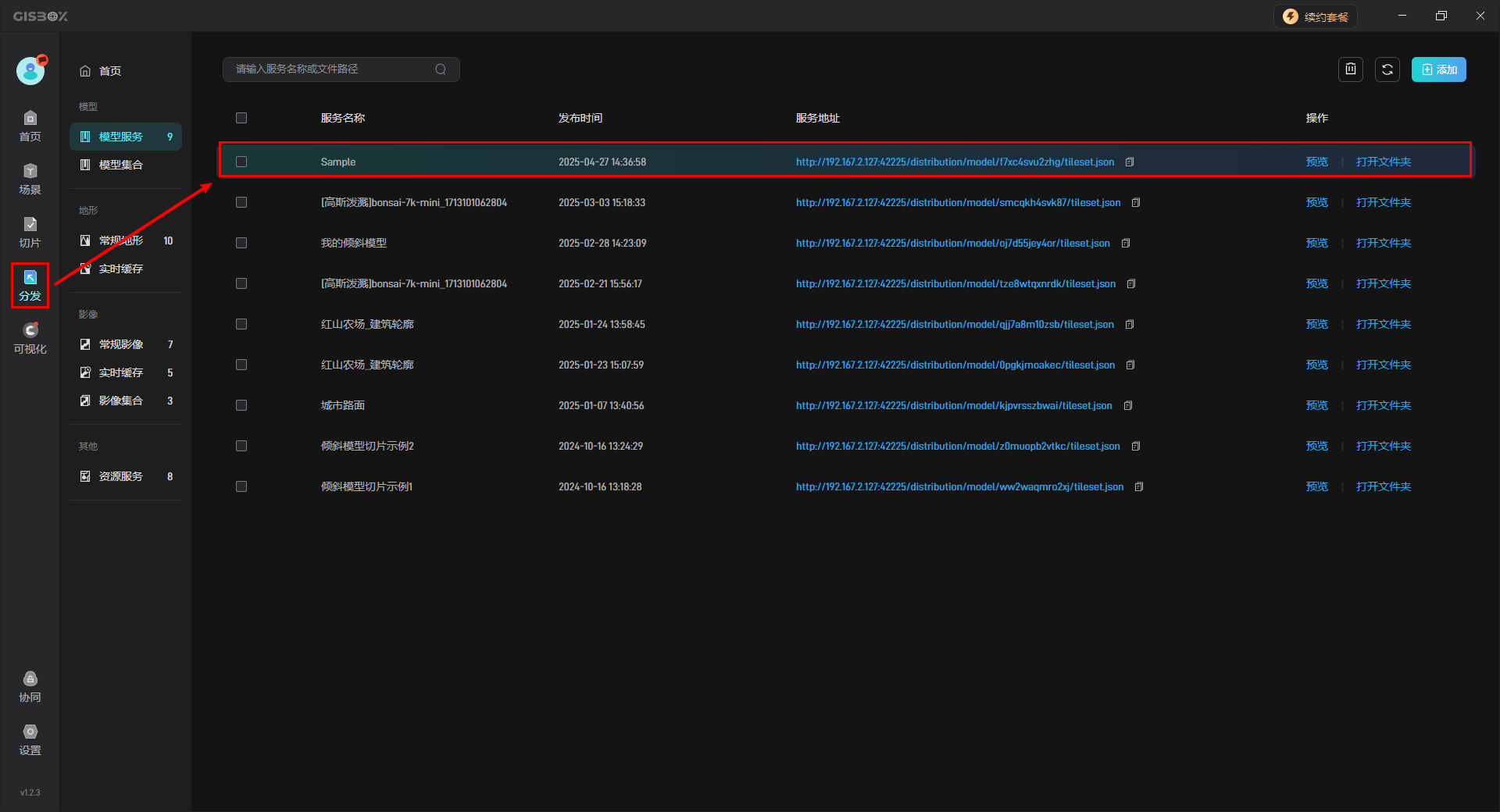The height and width of the screenshot is (812, 1500).
Task: Check the 2025-03-03 bonsai row checkbox
Action: pos(241,202)
